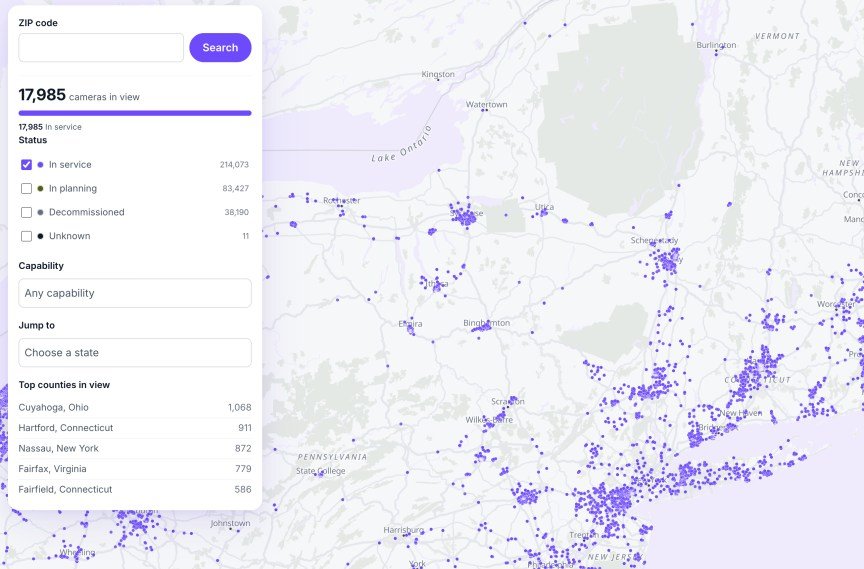Click the Burlington label on map

point(716,45)
